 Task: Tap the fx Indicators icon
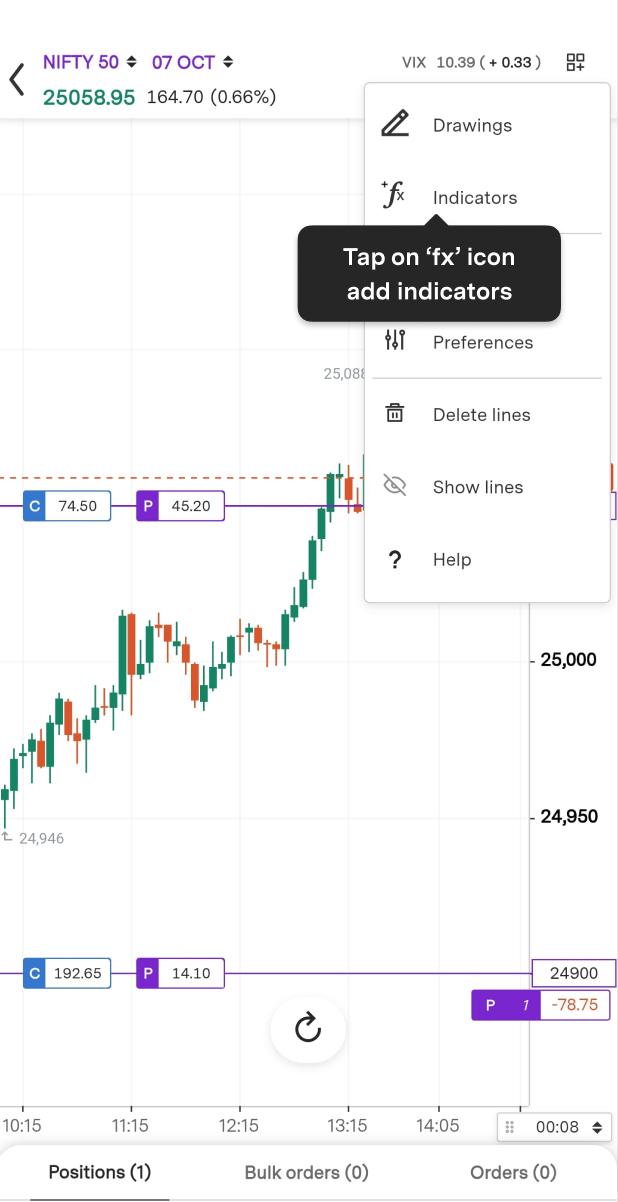click(394, 195)
